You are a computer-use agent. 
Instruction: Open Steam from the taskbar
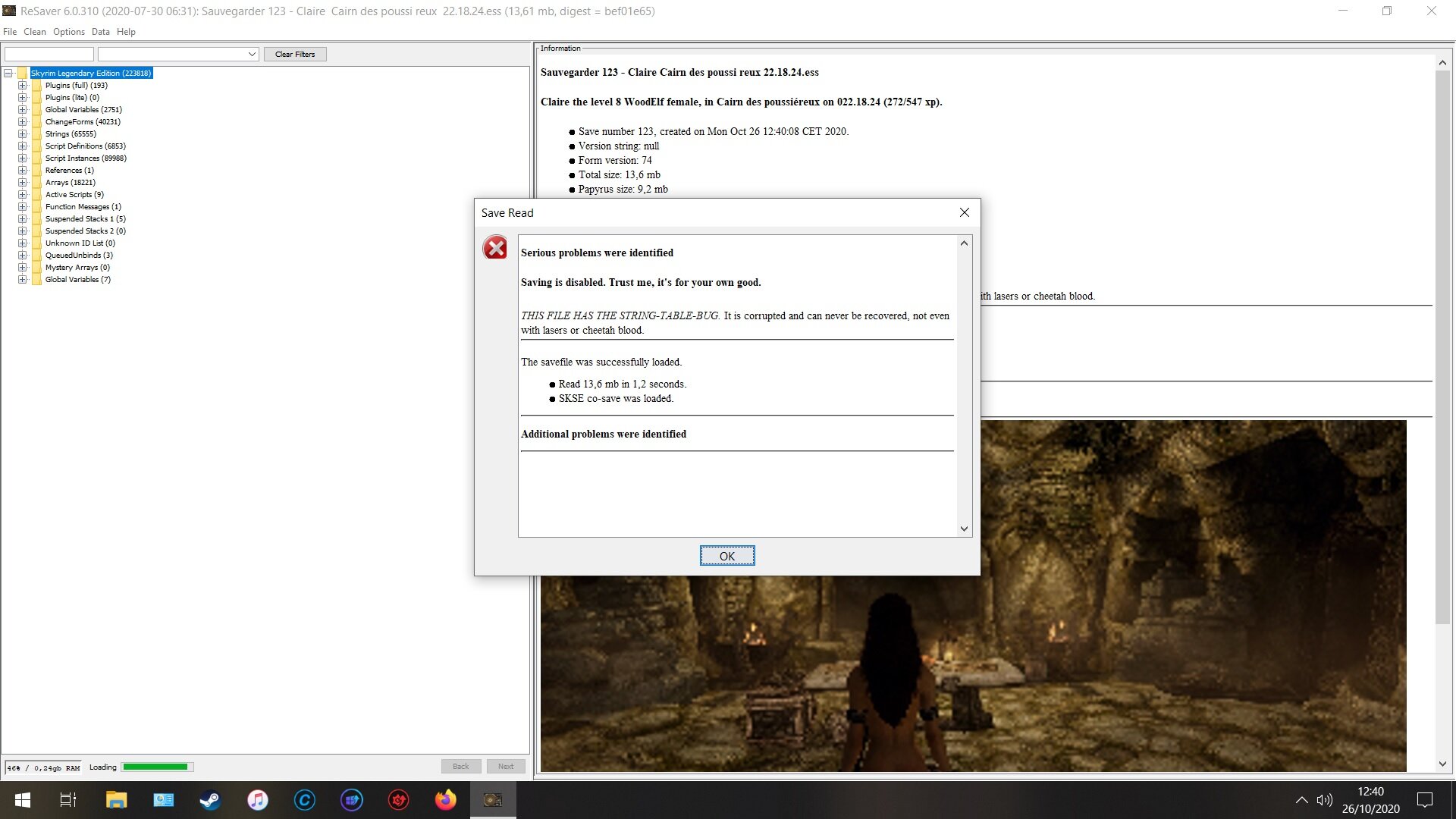pyautogui.click(x=210, y=800)
